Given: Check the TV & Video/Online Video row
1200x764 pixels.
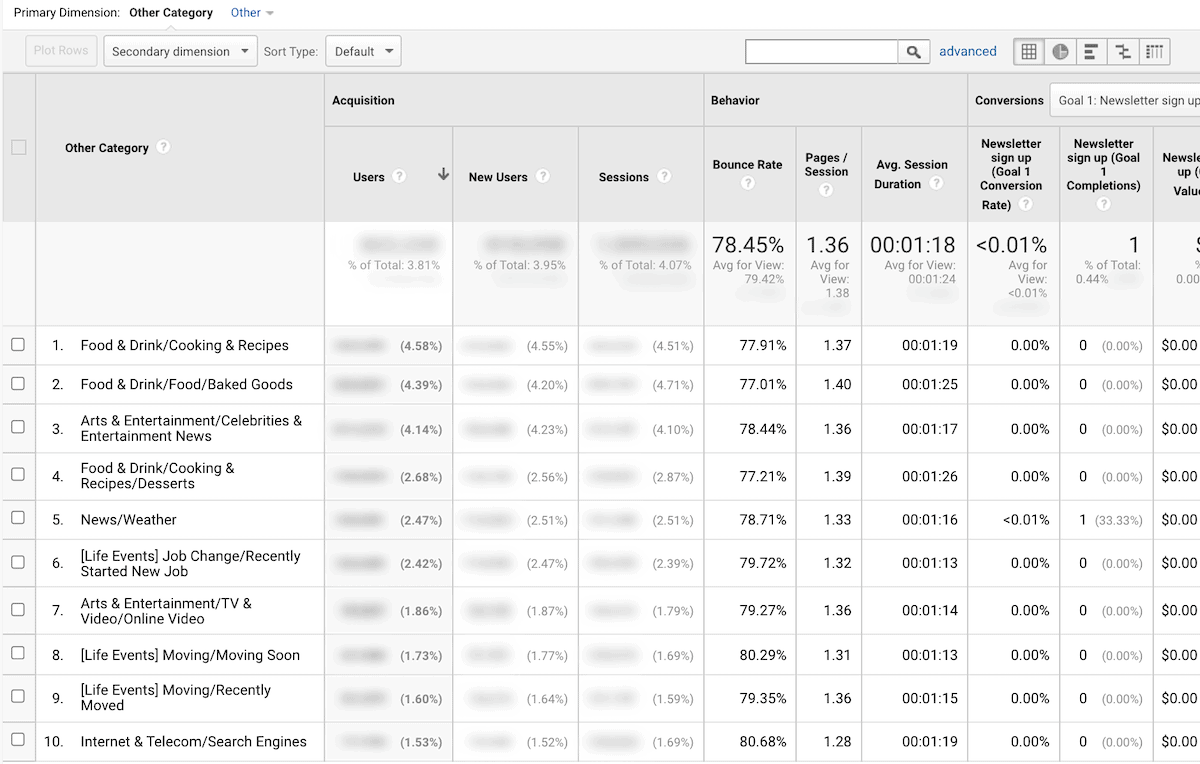Looking at the screenshot, I should [18, 609].
